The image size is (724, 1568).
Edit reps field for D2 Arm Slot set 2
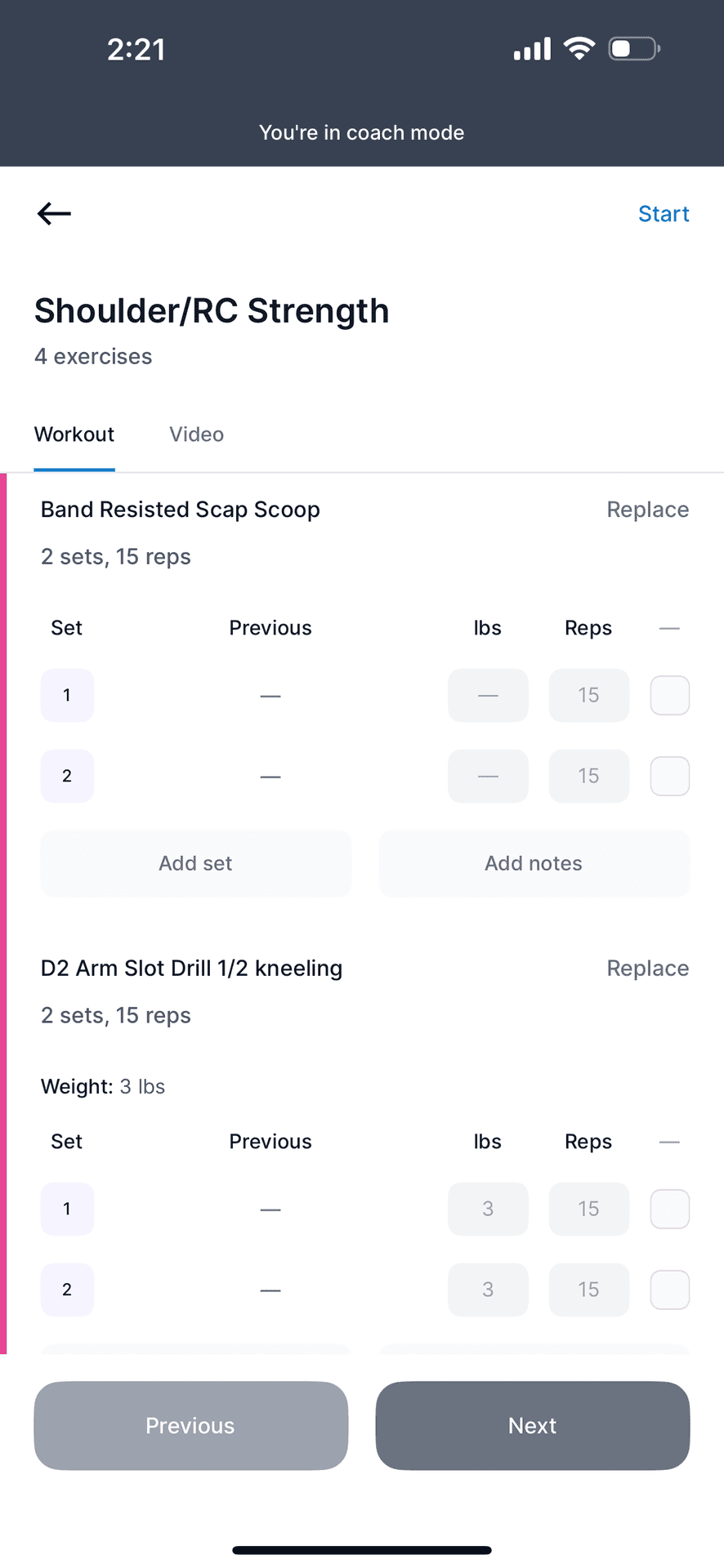click(588, 1290)
